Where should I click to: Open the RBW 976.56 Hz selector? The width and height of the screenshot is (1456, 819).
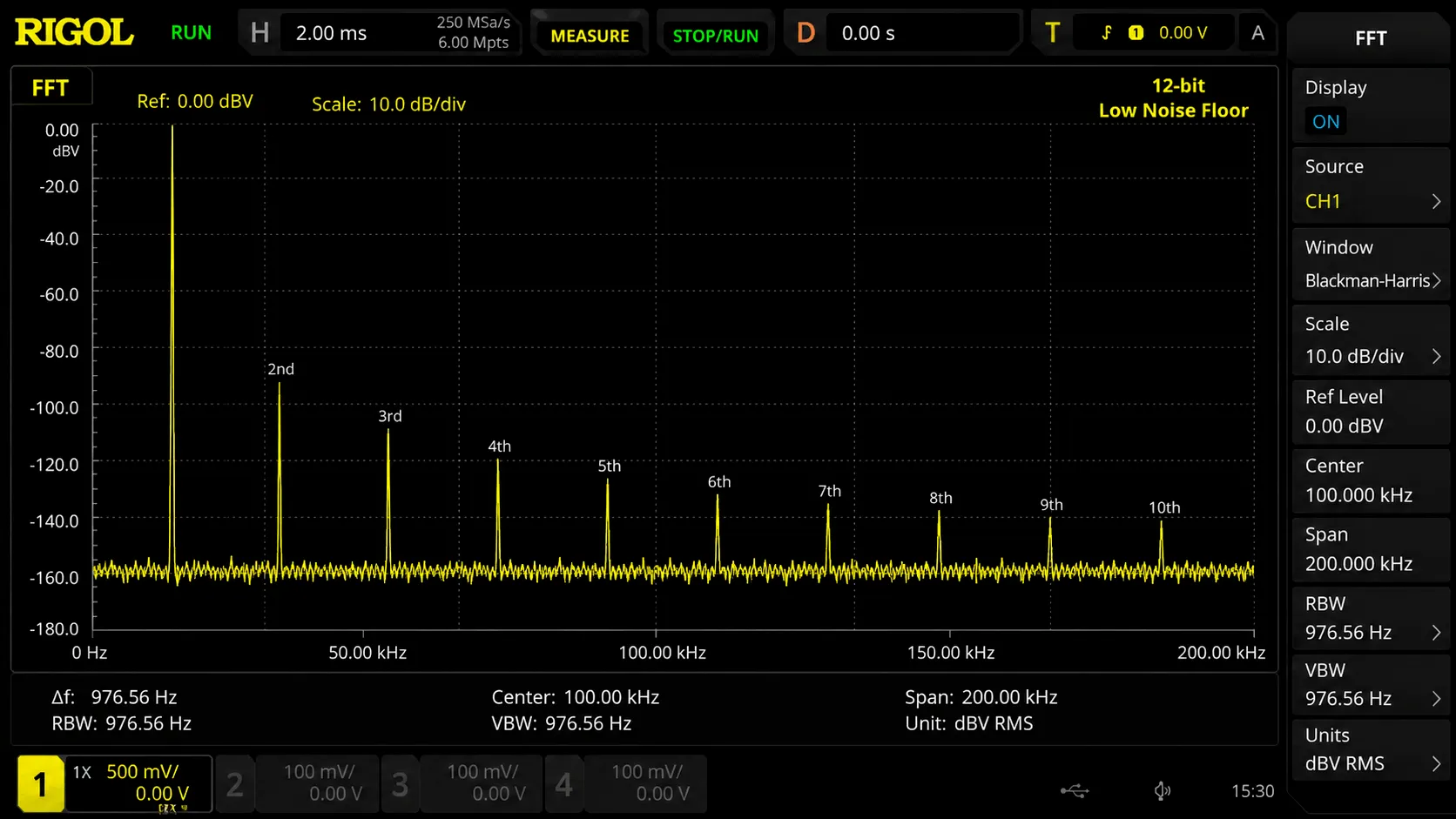[x=1371, y=618]
